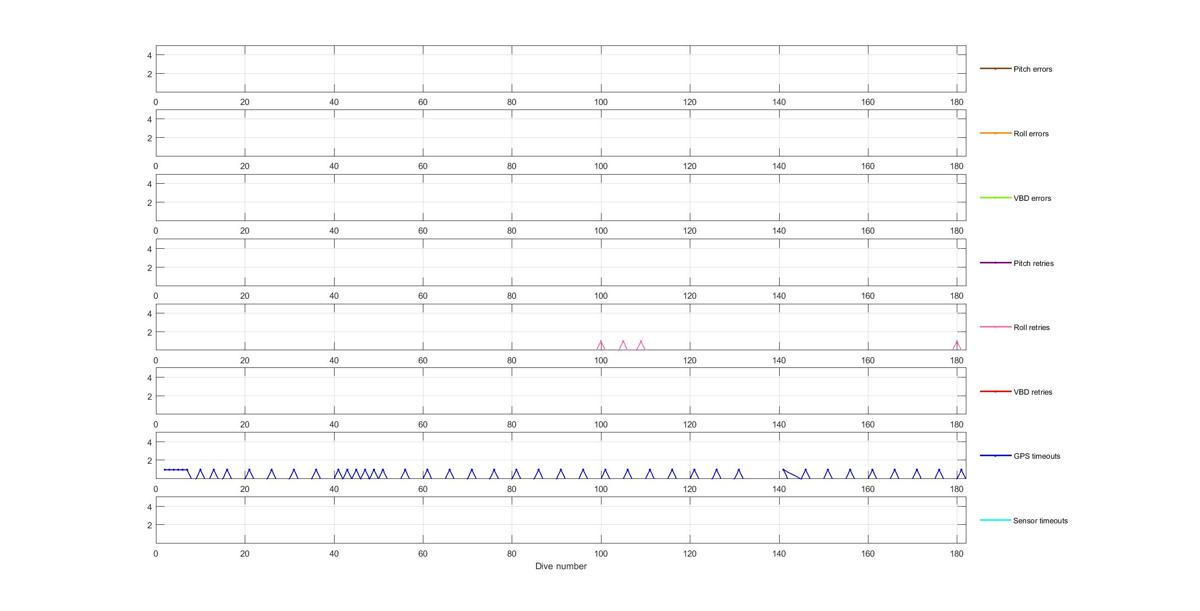This screenshot has width=1200, height=611.
Task: Click tick label 20 under Pitch retries plot
Action: (x=245, y=296)
